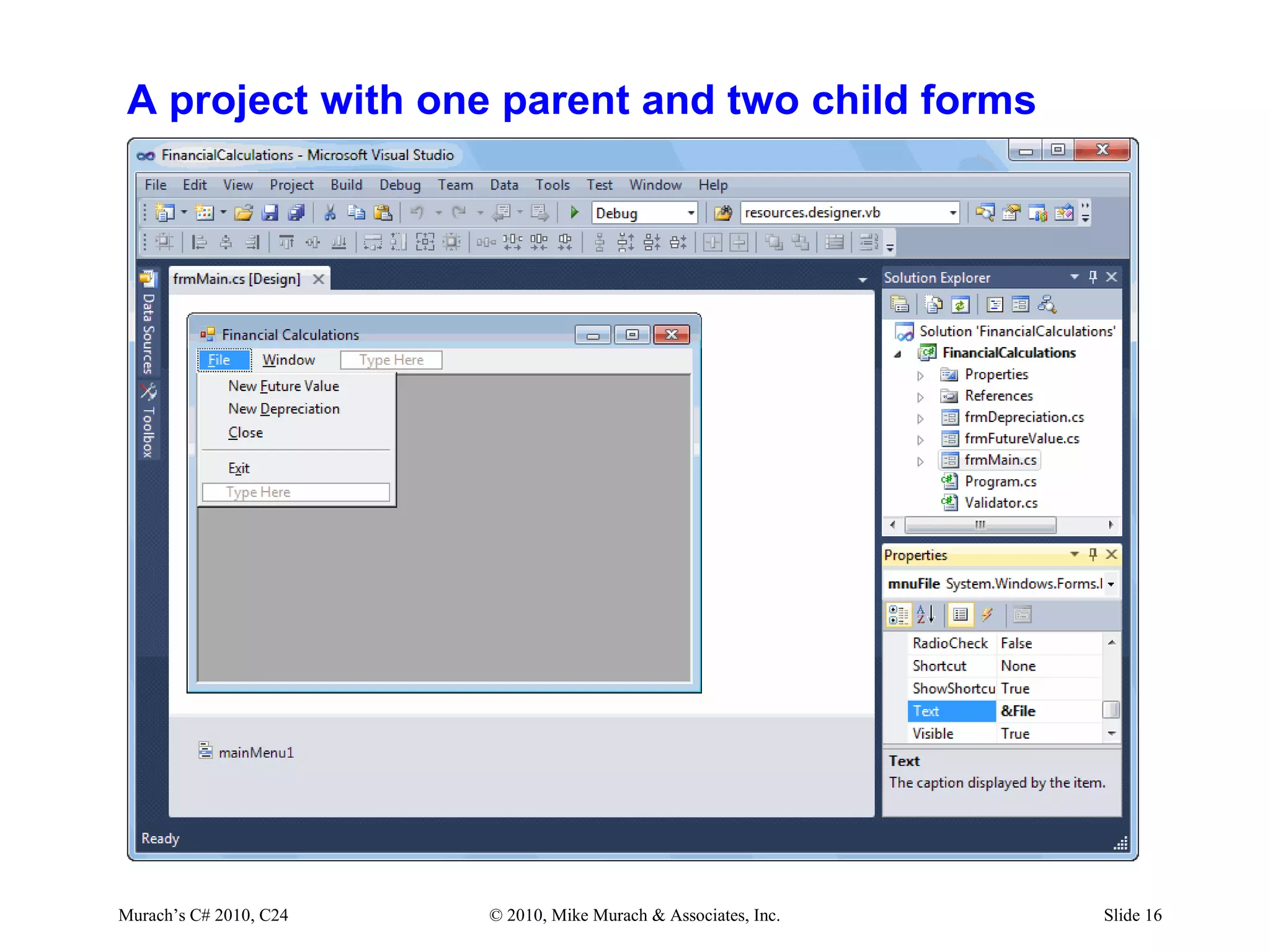Open the Debug configuration dropdown

691,213
